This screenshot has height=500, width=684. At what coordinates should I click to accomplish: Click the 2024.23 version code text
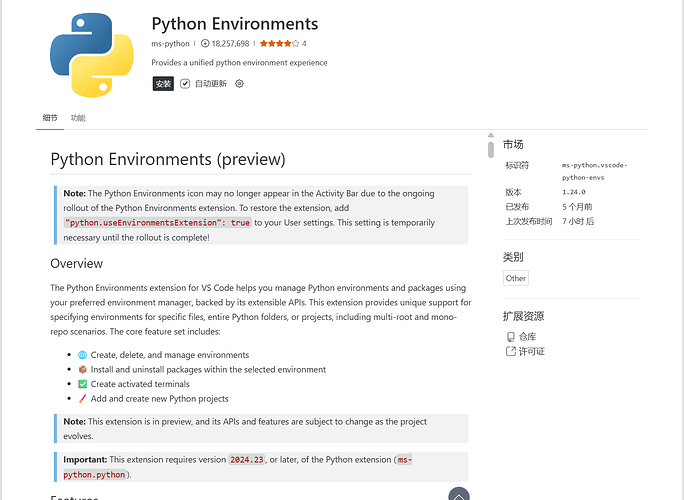(x=246, y=459)
